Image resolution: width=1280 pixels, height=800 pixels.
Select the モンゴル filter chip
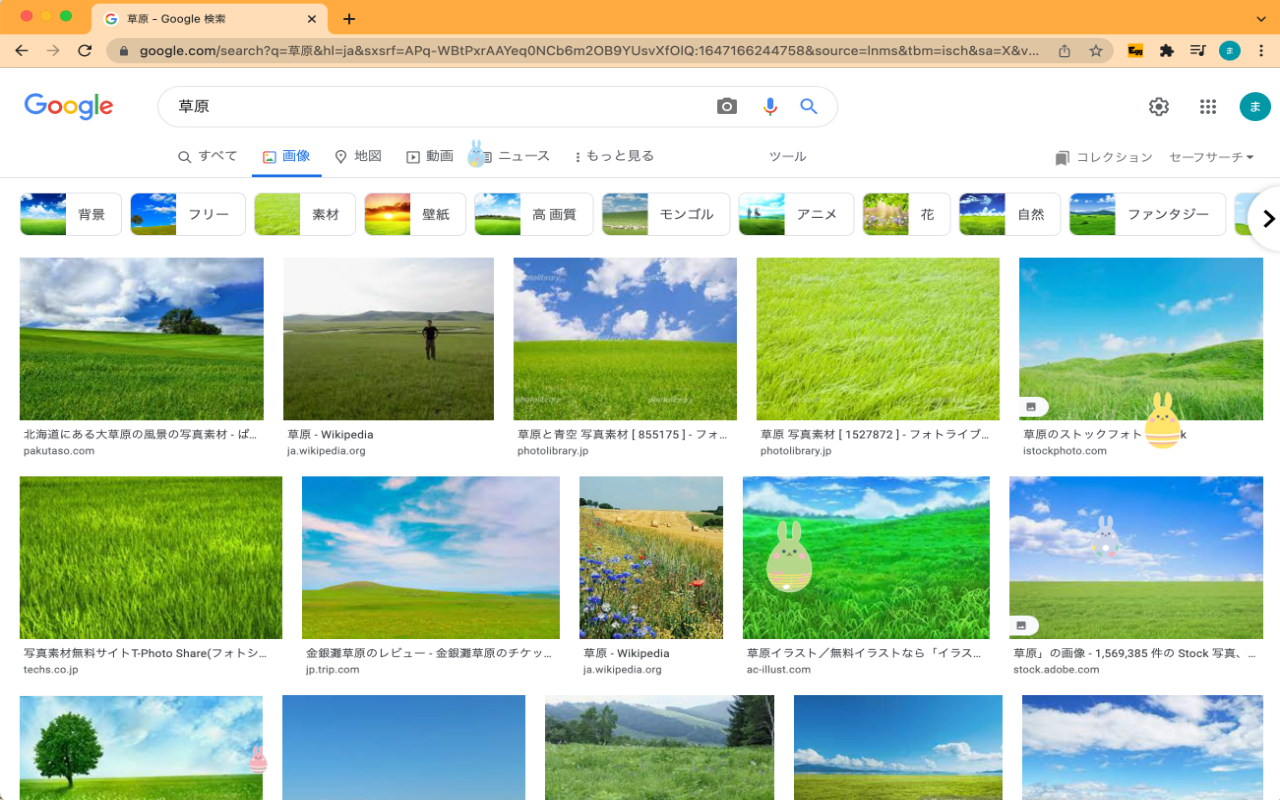coord(665,213)
